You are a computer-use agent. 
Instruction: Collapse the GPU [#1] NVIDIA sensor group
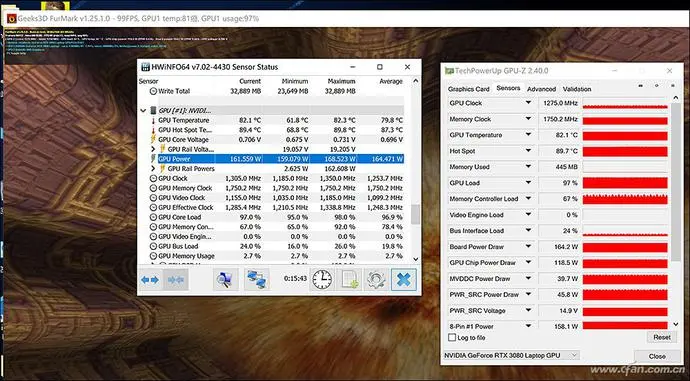(x=143, y=111)
